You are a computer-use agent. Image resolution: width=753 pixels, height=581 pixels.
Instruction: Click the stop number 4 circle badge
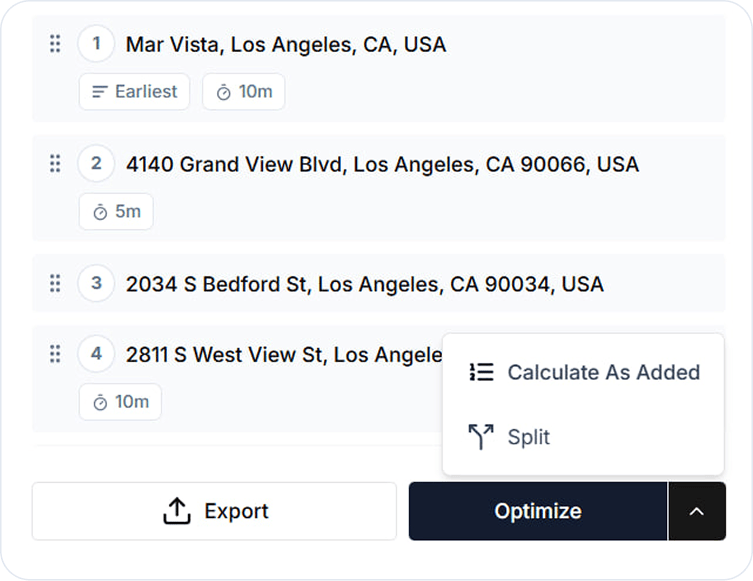(96, 354)
